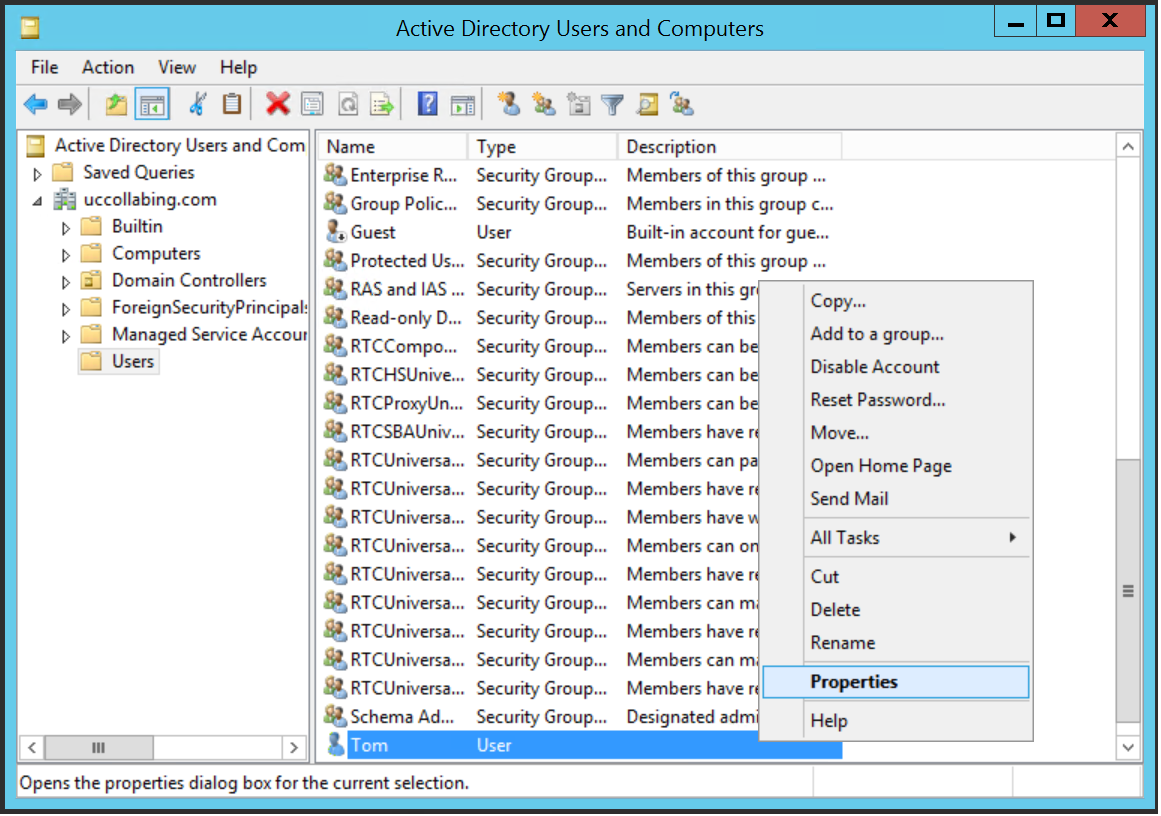Click Domain Controllers folder icon
Screen dimensions: 1161x816
click(x=91, y=281)
